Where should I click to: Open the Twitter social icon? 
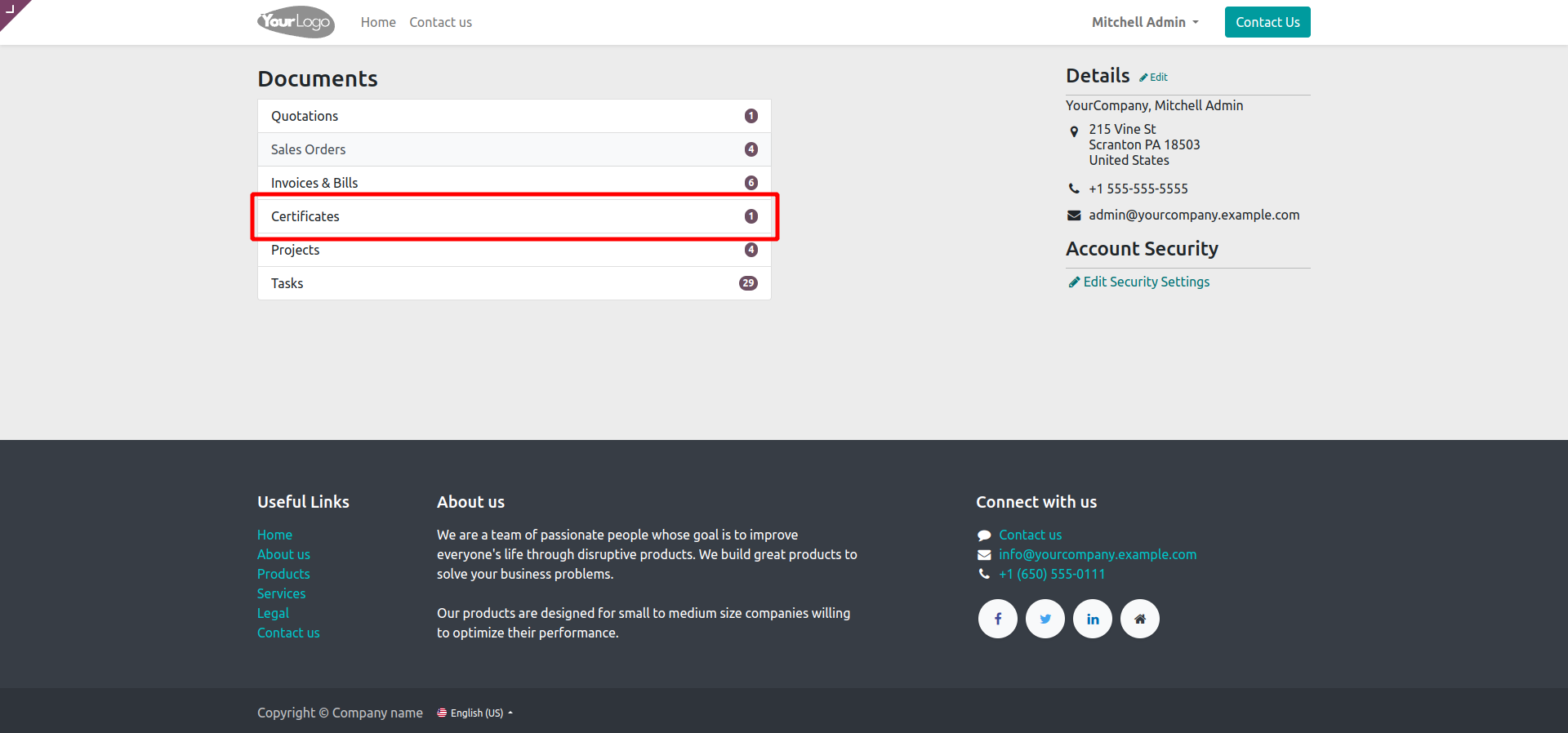(1045, 619)
